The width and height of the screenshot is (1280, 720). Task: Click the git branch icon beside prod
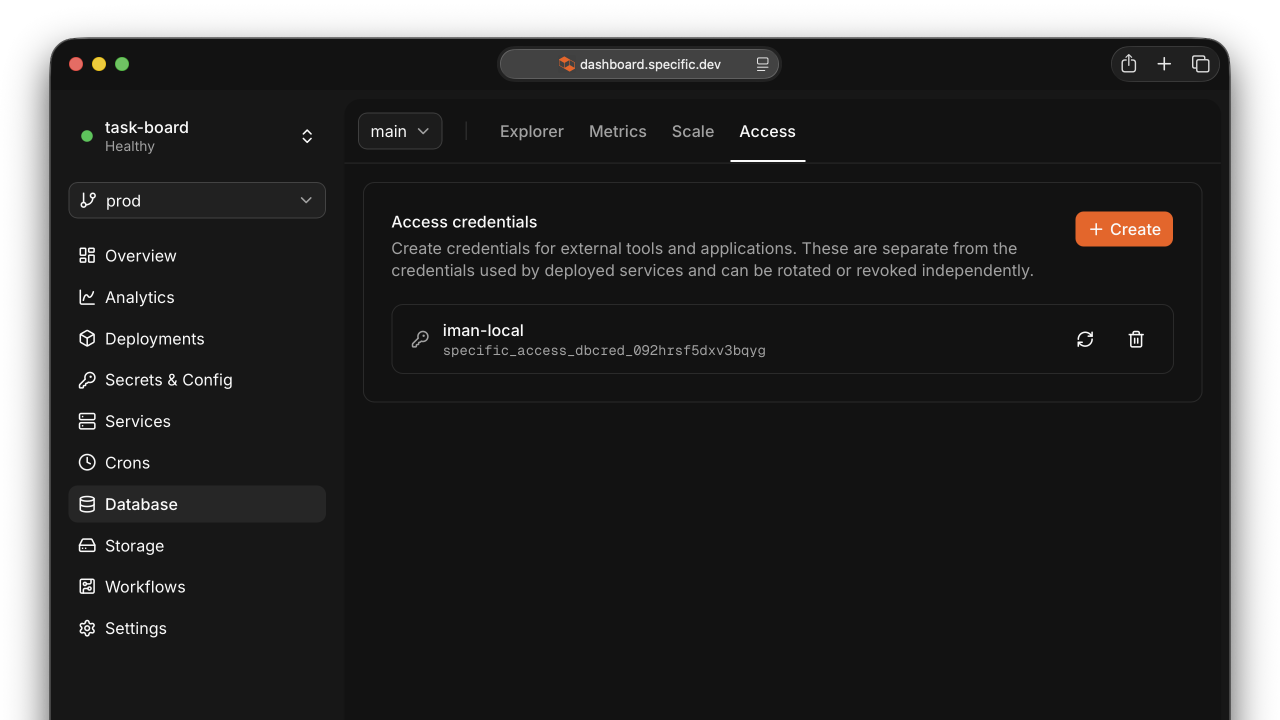tap(88, 200)
